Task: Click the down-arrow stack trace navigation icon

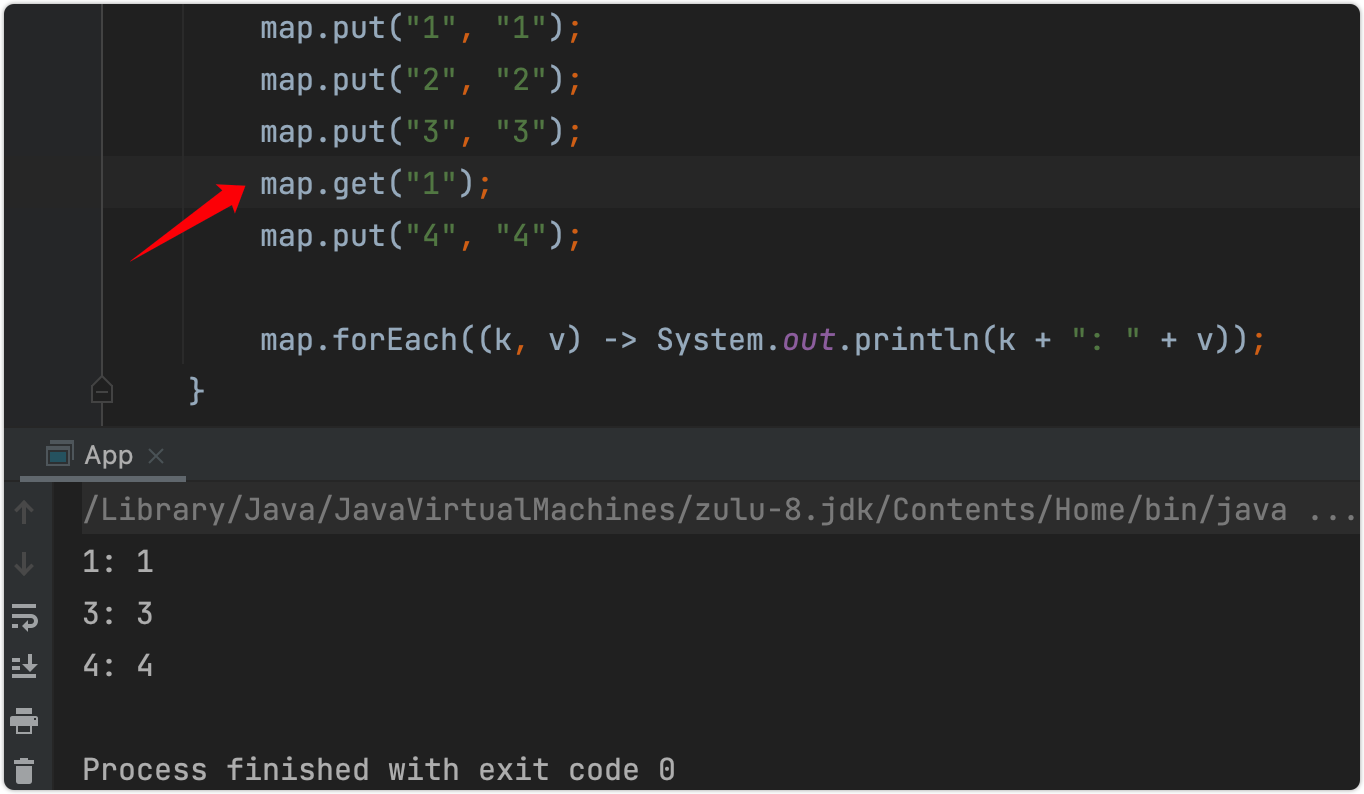Action: [x=25, y=563]
